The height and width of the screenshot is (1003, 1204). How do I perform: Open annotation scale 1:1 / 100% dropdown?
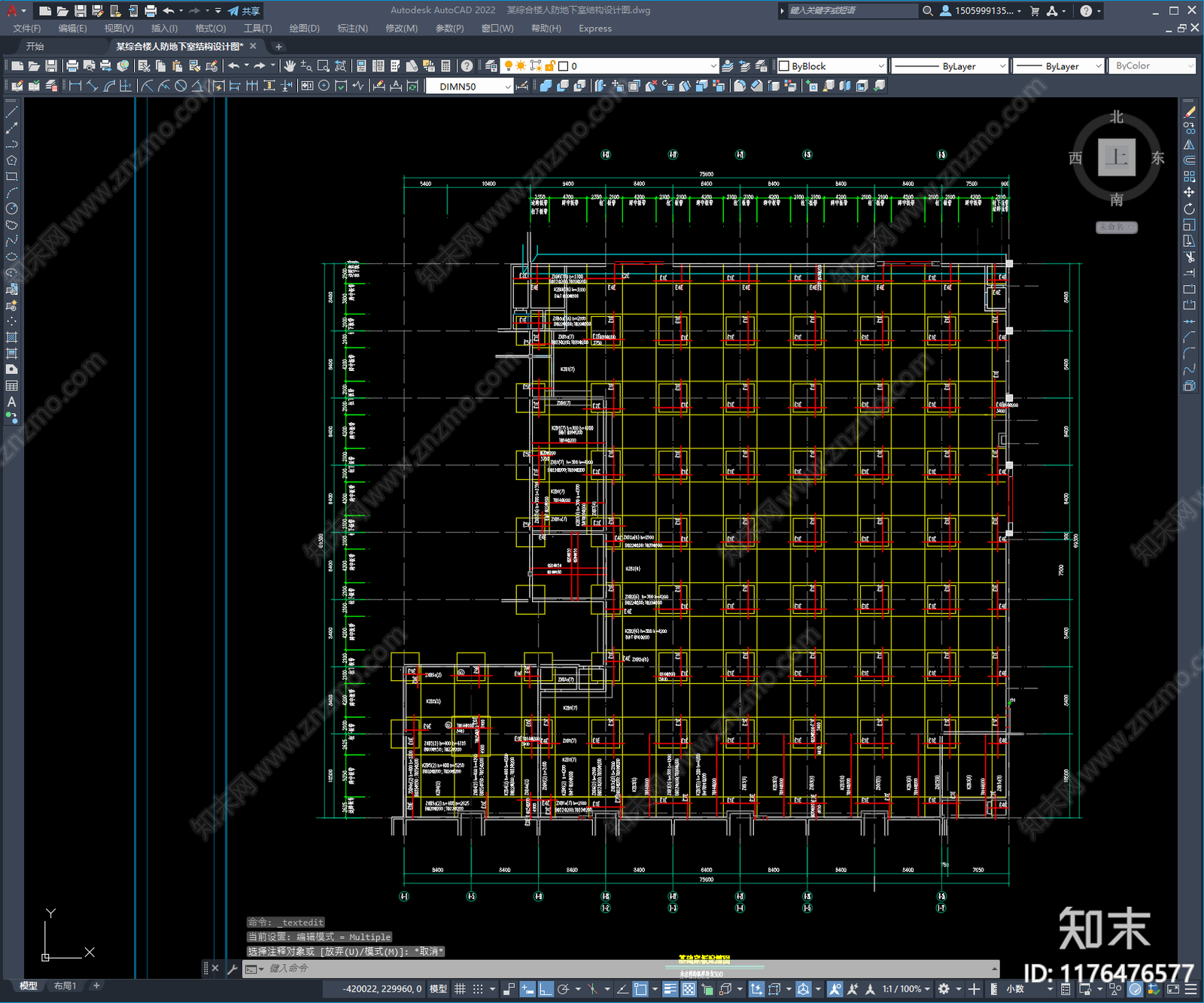[x=906, y=989]
